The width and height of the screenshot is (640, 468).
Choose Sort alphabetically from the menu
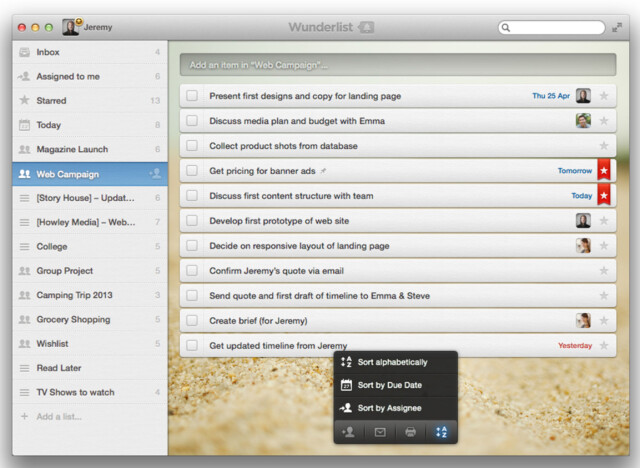pos(396,362)
